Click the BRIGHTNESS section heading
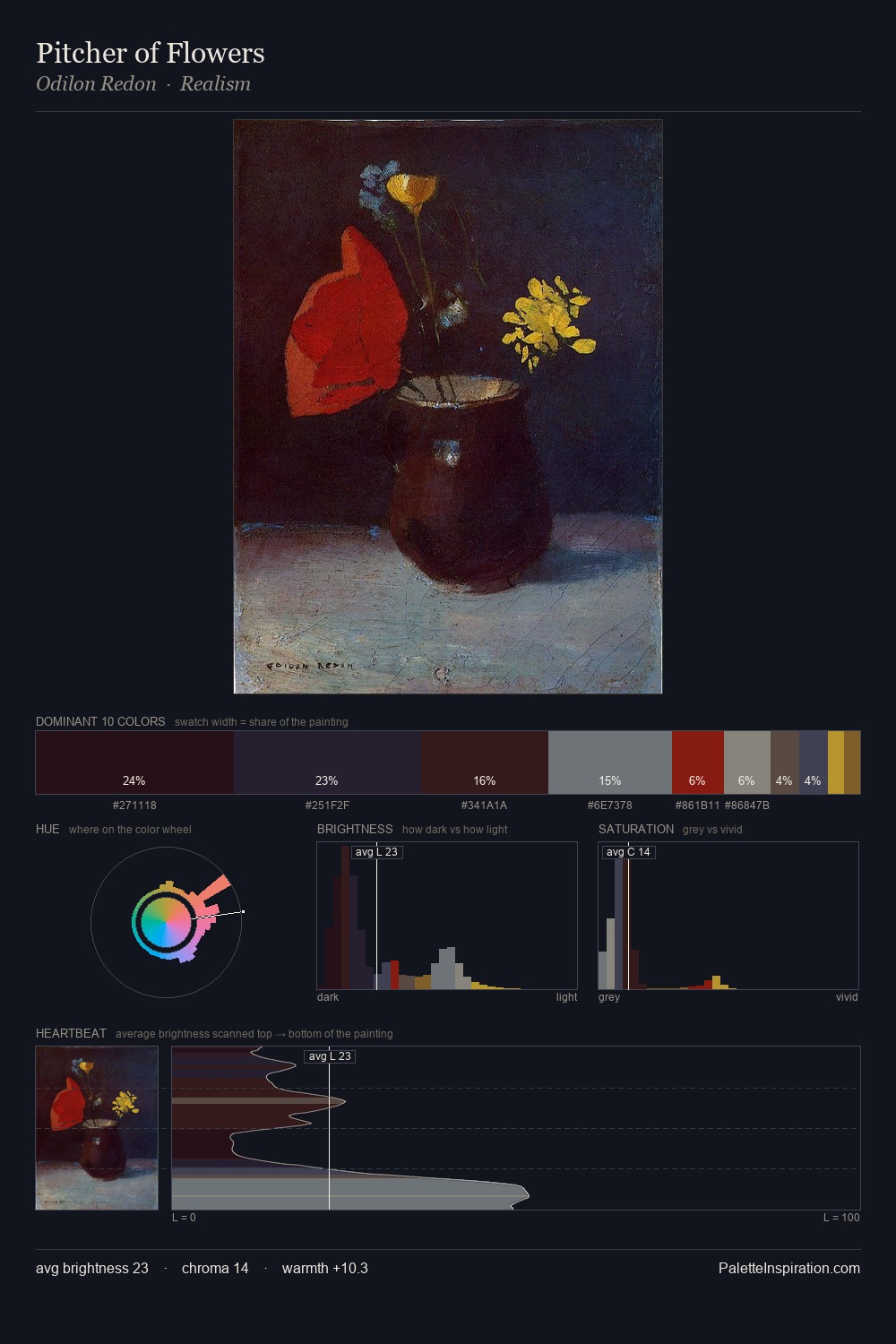This screenshot has width=896, height=1344. (355, 829)
